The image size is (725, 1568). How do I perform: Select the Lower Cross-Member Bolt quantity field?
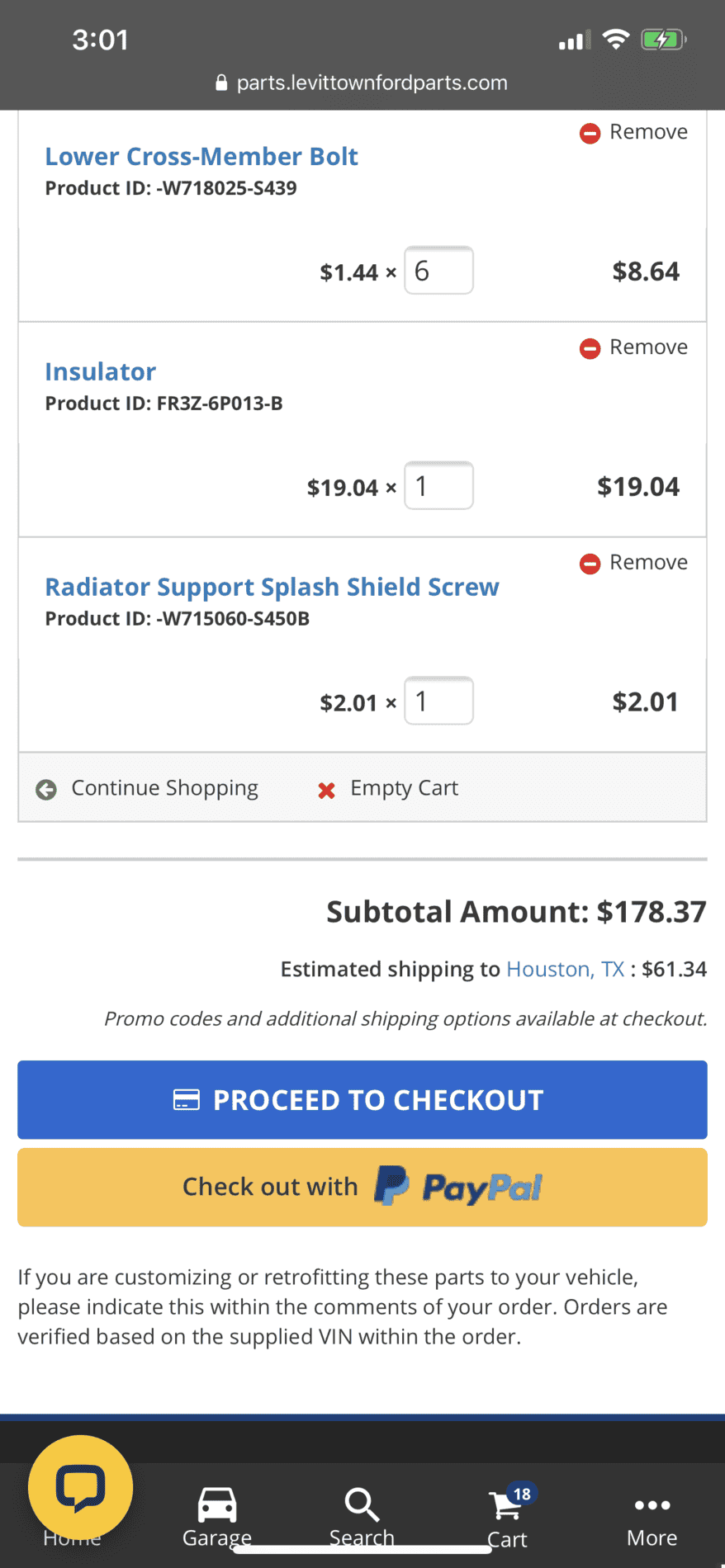(438, 271)
